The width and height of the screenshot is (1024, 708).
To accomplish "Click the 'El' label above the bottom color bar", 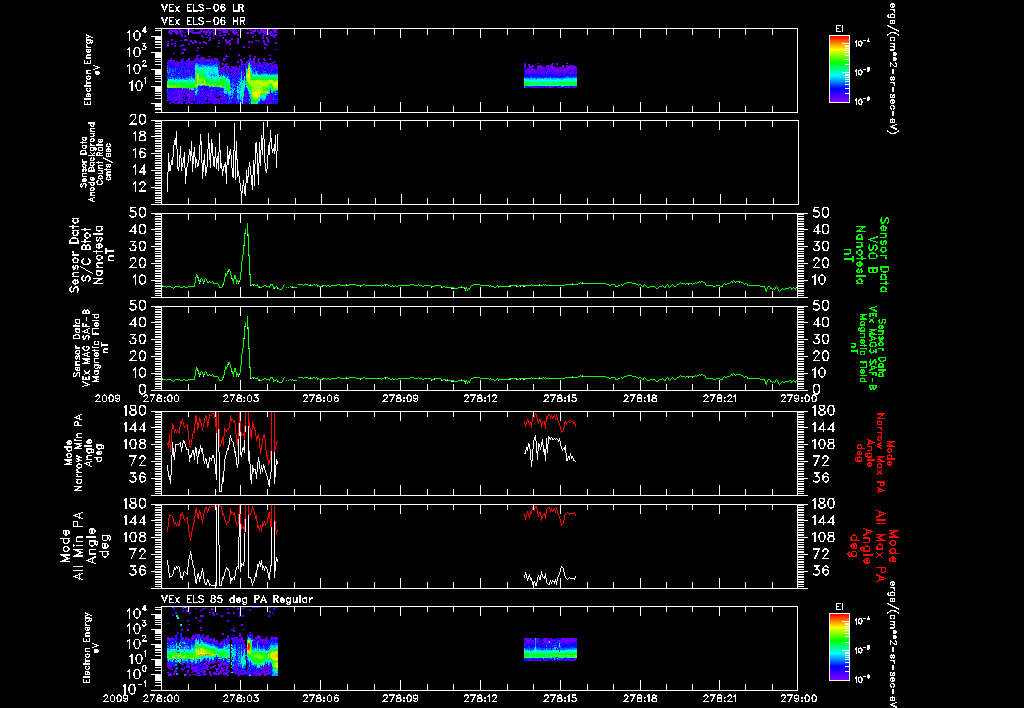I will pyautogui.click(x=839, y=607).
